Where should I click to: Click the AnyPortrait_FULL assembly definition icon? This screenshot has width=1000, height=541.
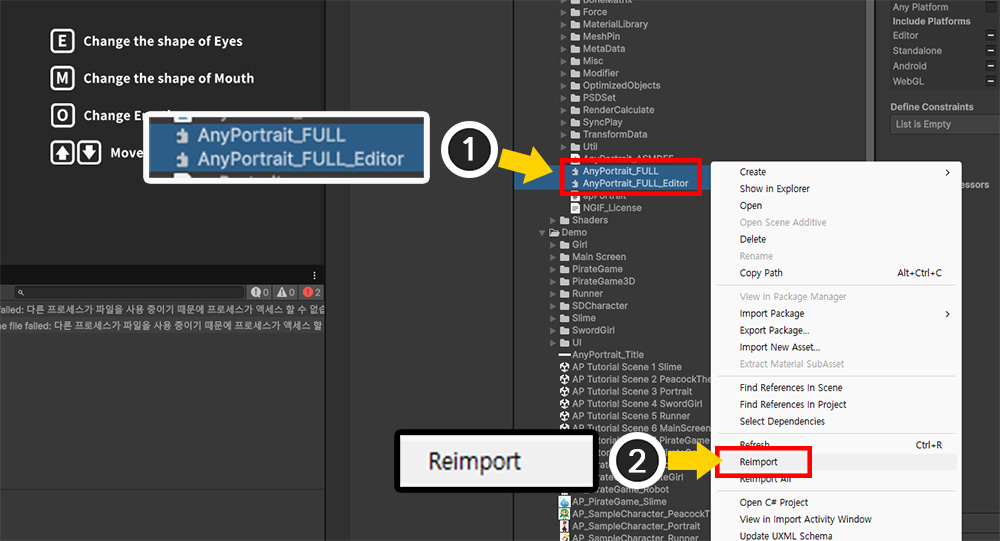pyautogui.click(x=574, y=171)
